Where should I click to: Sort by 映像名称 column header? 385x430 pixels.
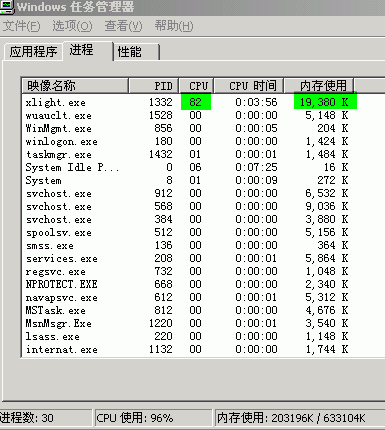75,86
